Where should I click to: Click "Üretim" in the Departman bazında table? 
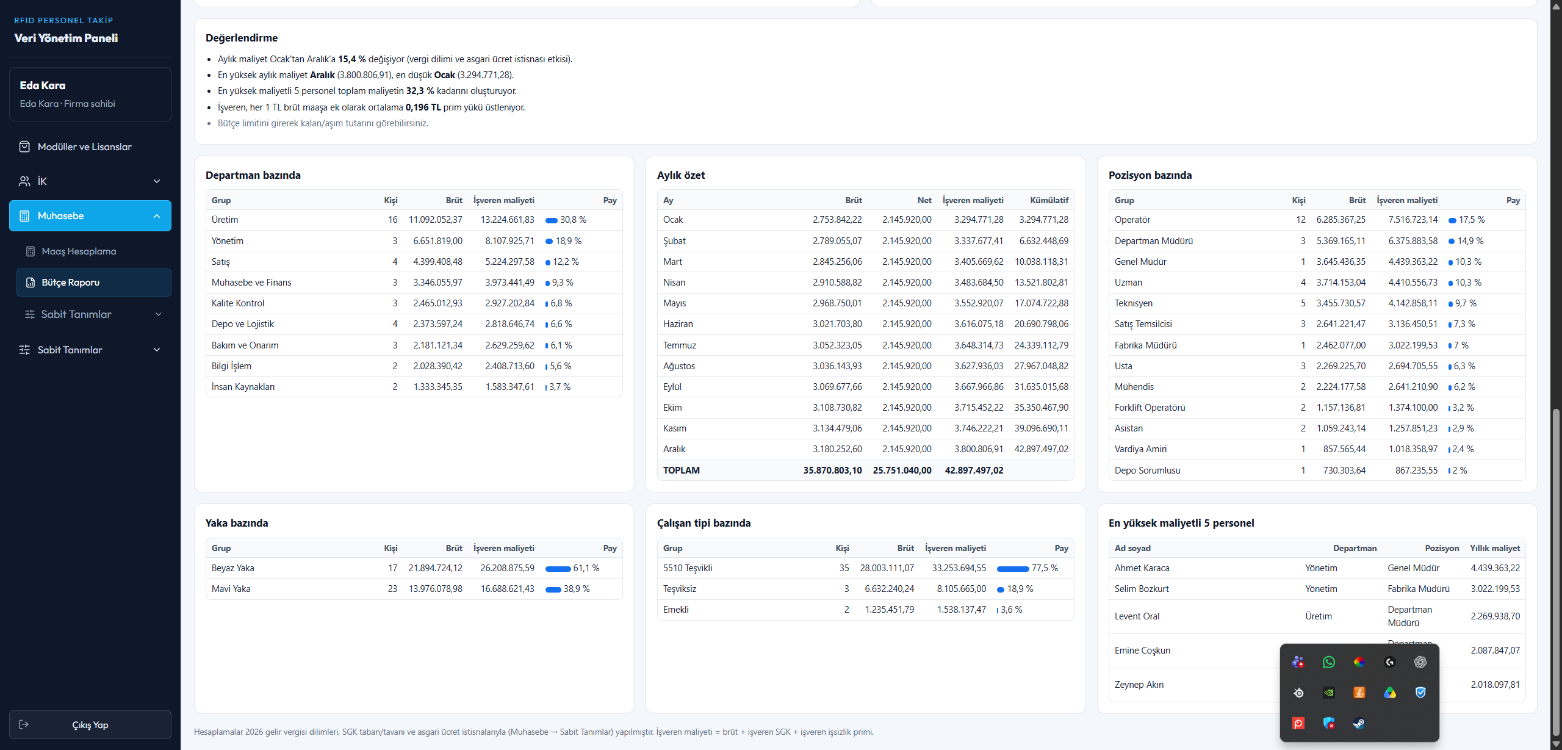(x=225, y=219)
